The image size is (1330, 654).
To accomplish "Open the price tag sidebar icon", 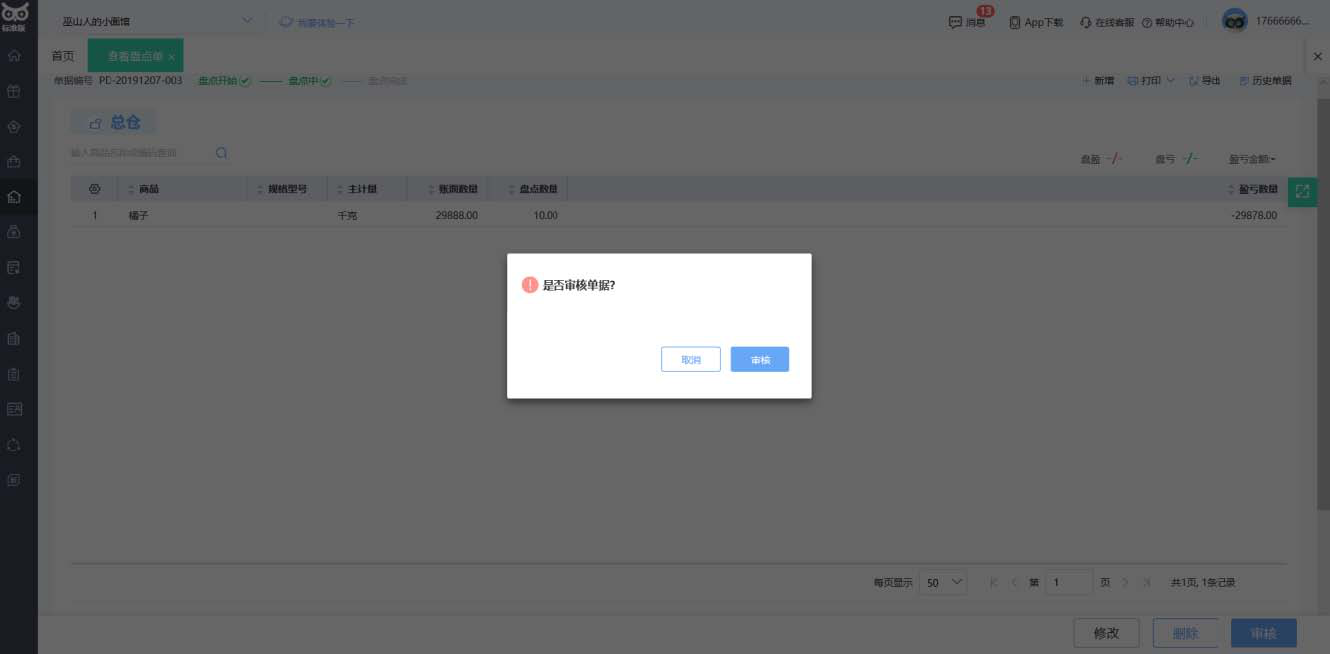I will coord(14,126).
